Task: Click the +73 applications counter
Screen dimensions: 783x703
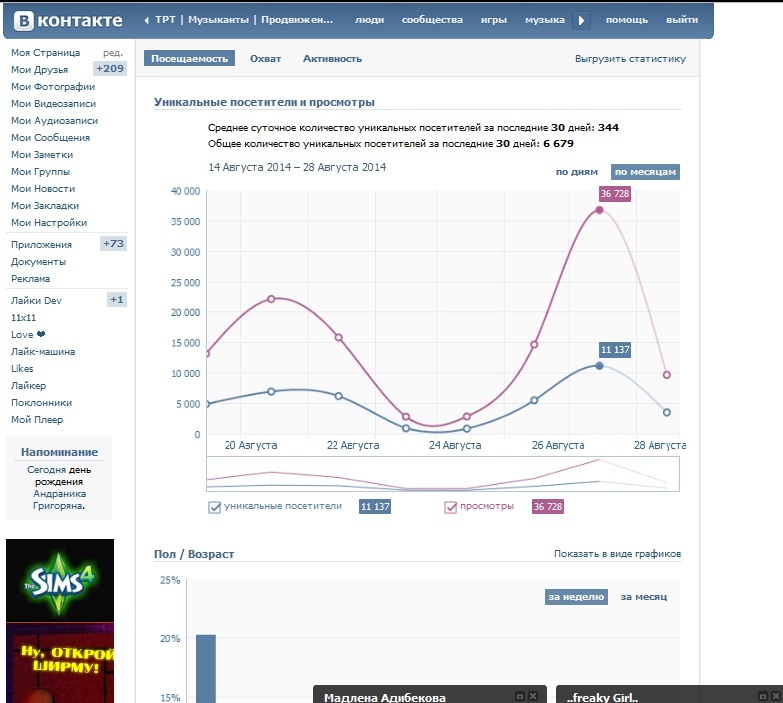Action: 113,244
